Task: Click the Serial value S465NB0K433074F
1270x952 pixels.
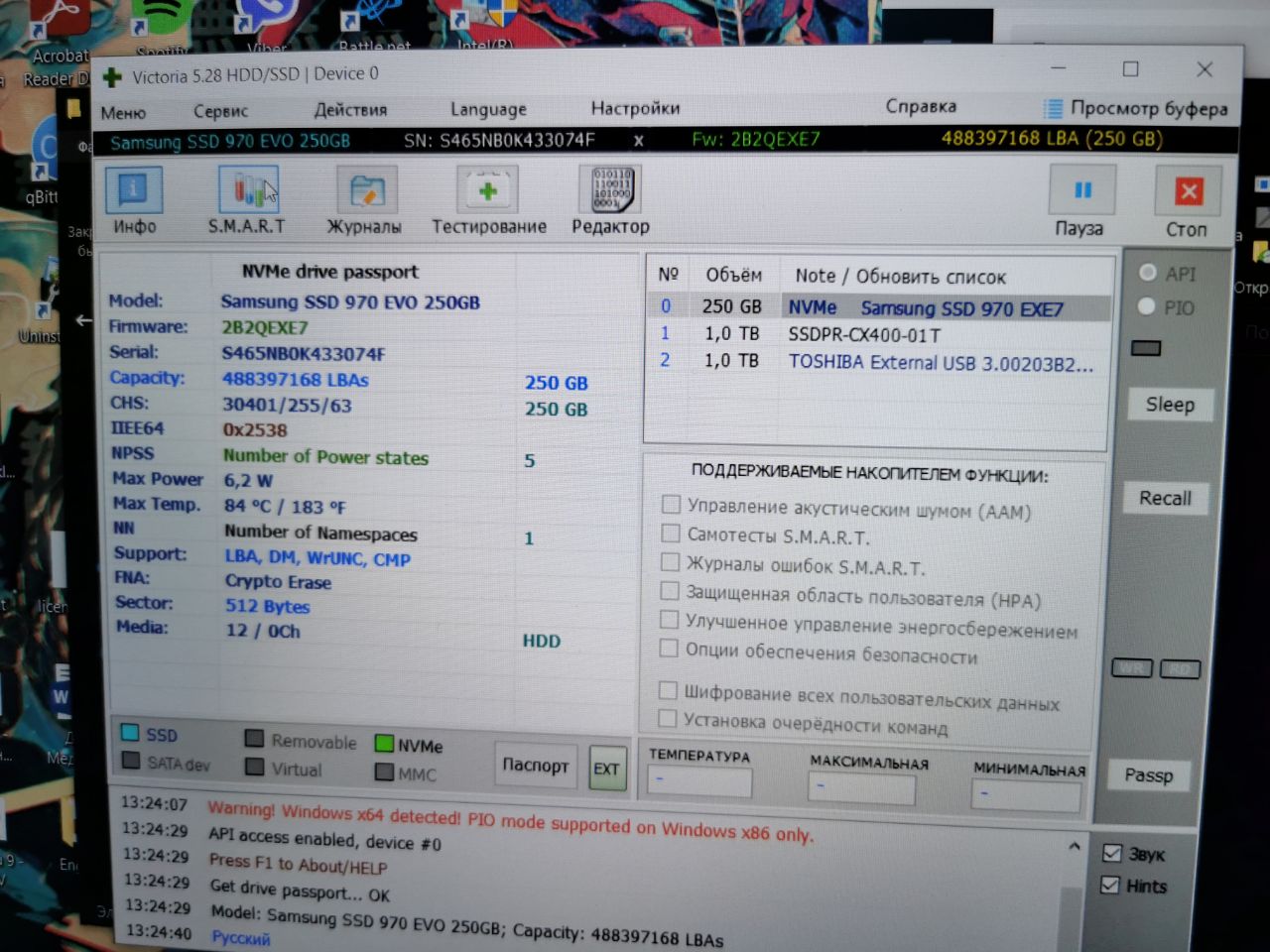Action: 303,353
